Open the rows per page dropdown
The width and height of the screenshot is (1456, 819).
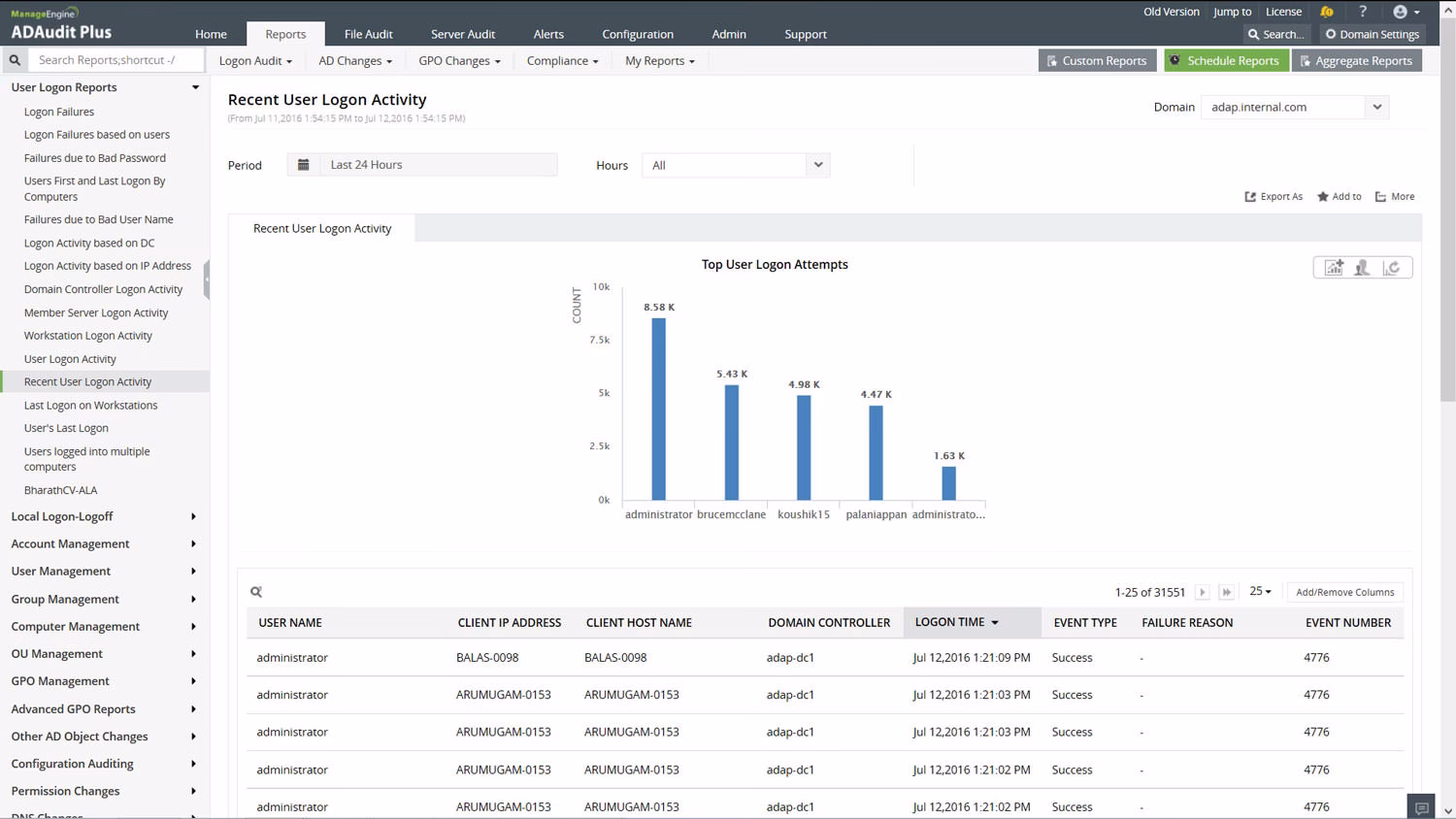coord(1260,592)
